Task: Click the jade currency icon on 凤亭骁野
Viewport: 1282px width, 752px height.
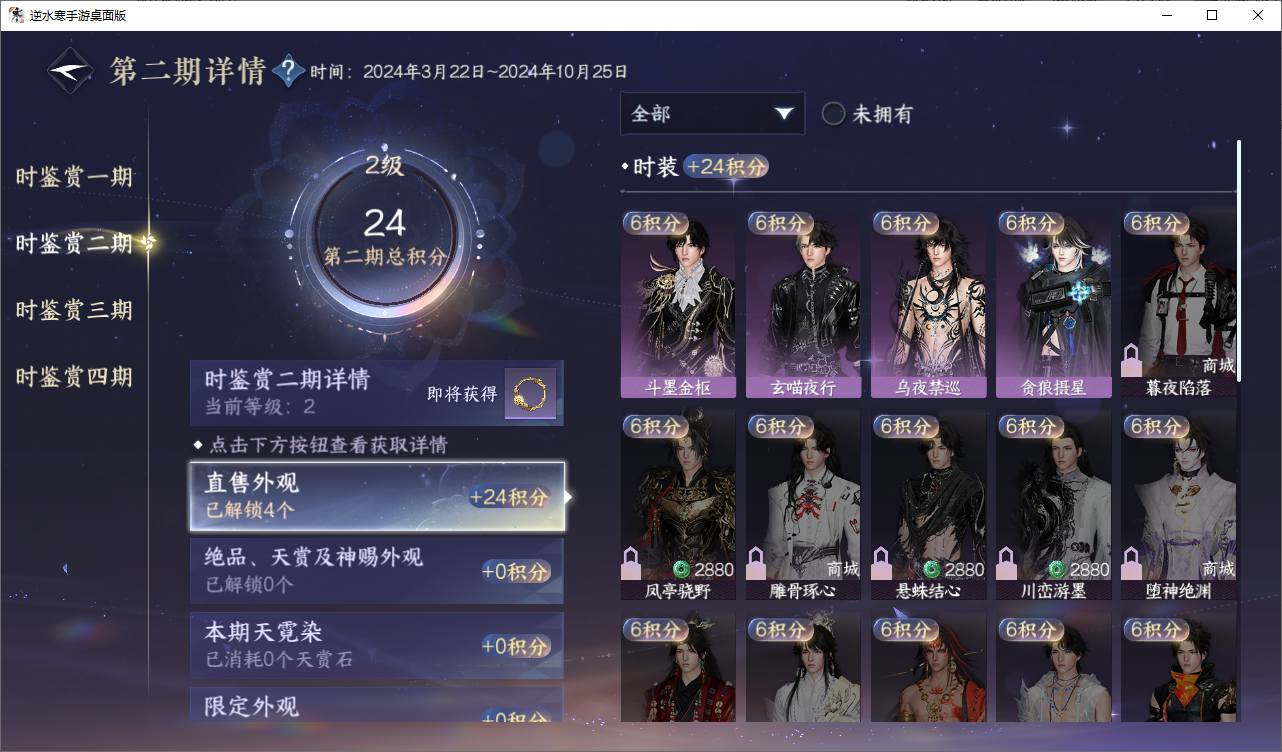Action: tap(682, 569)
